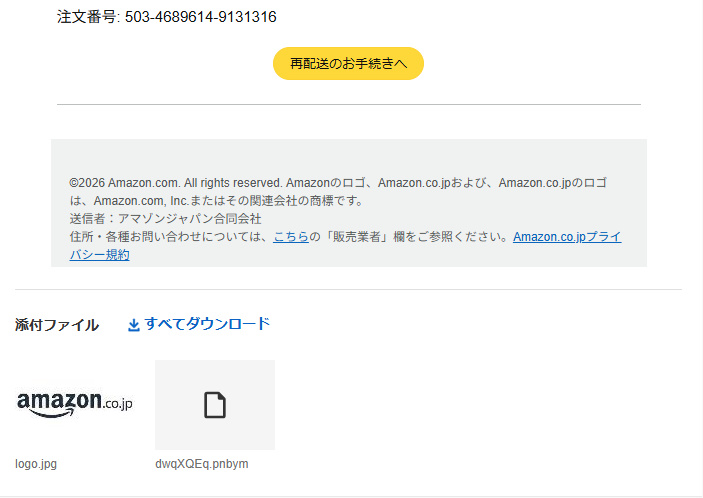
Task: Open the こちら link in the footer
Action: pyautogui.click(x=291, y=237)
